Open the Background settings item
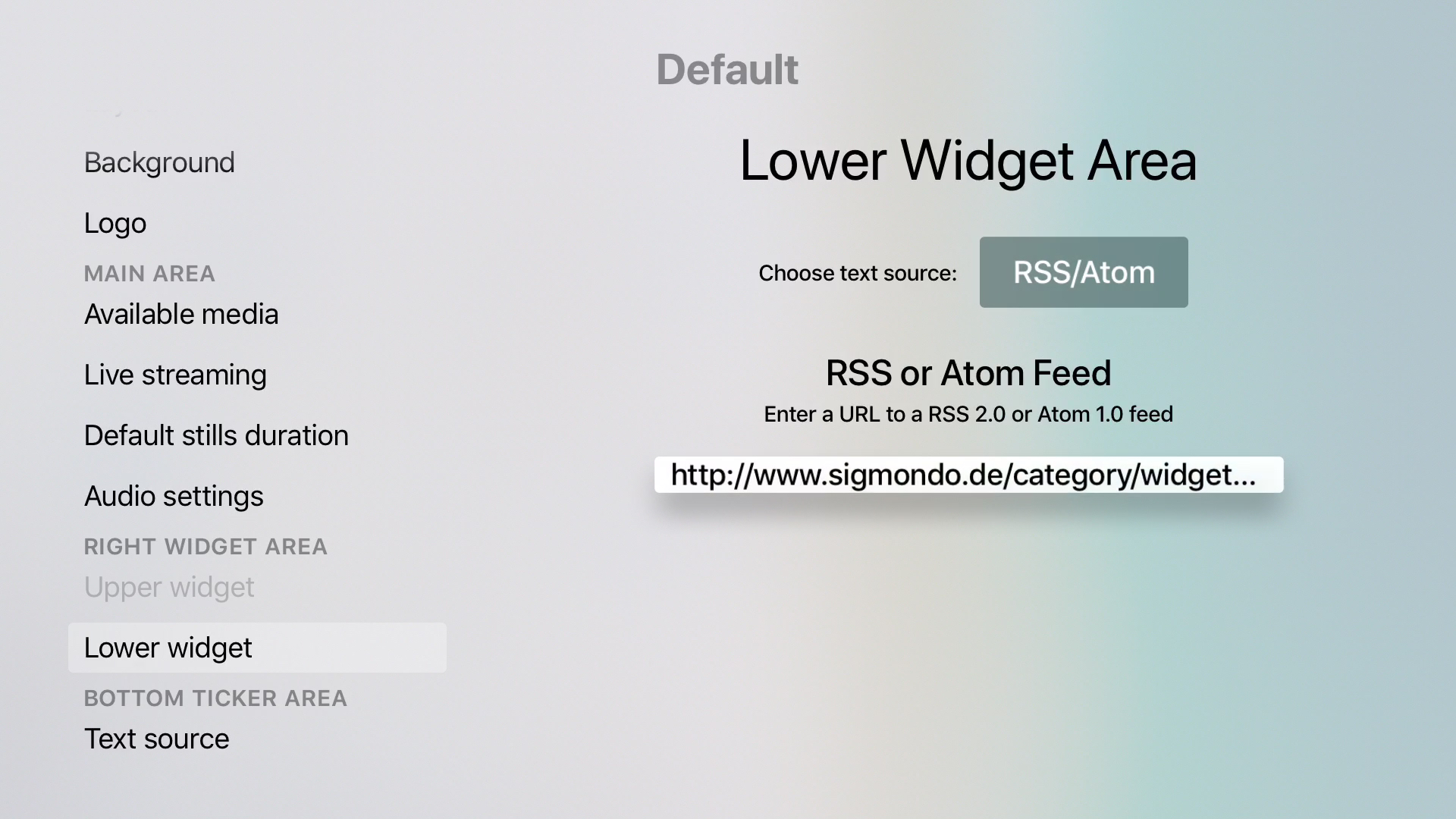Viewport: 1456px width, 819px height. coord(159,162)
